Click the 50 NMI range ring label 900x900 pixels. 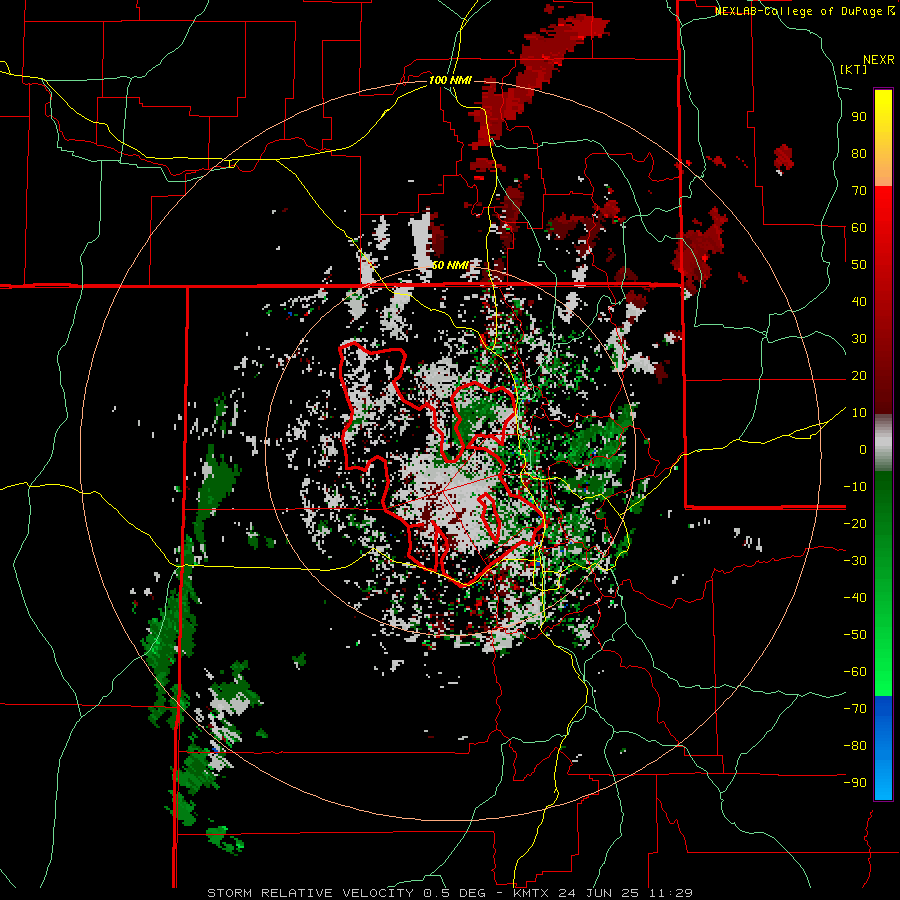(x=450, y=265)
